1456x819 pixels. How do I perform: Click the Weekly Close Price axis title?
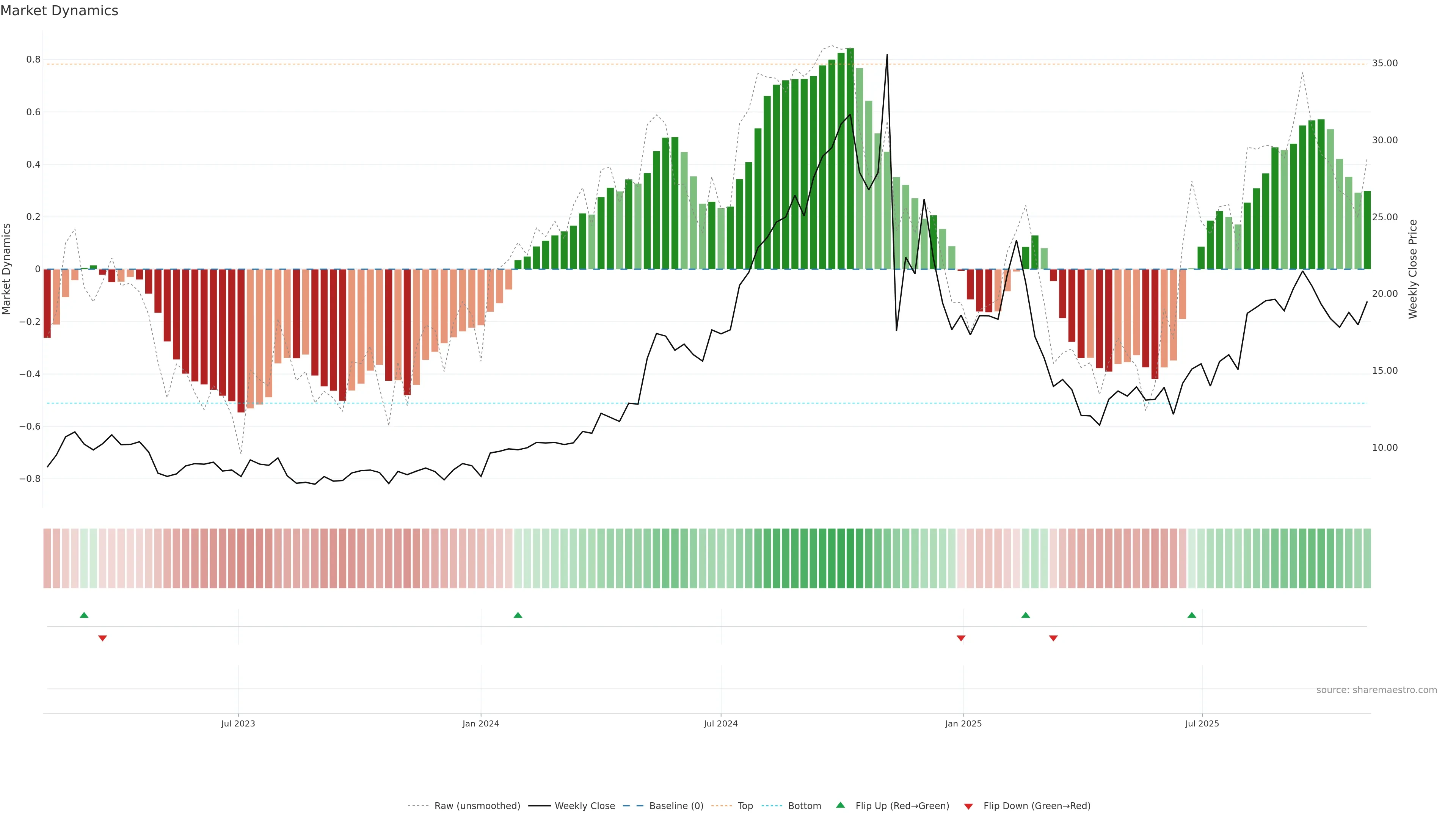[1413, 269]
